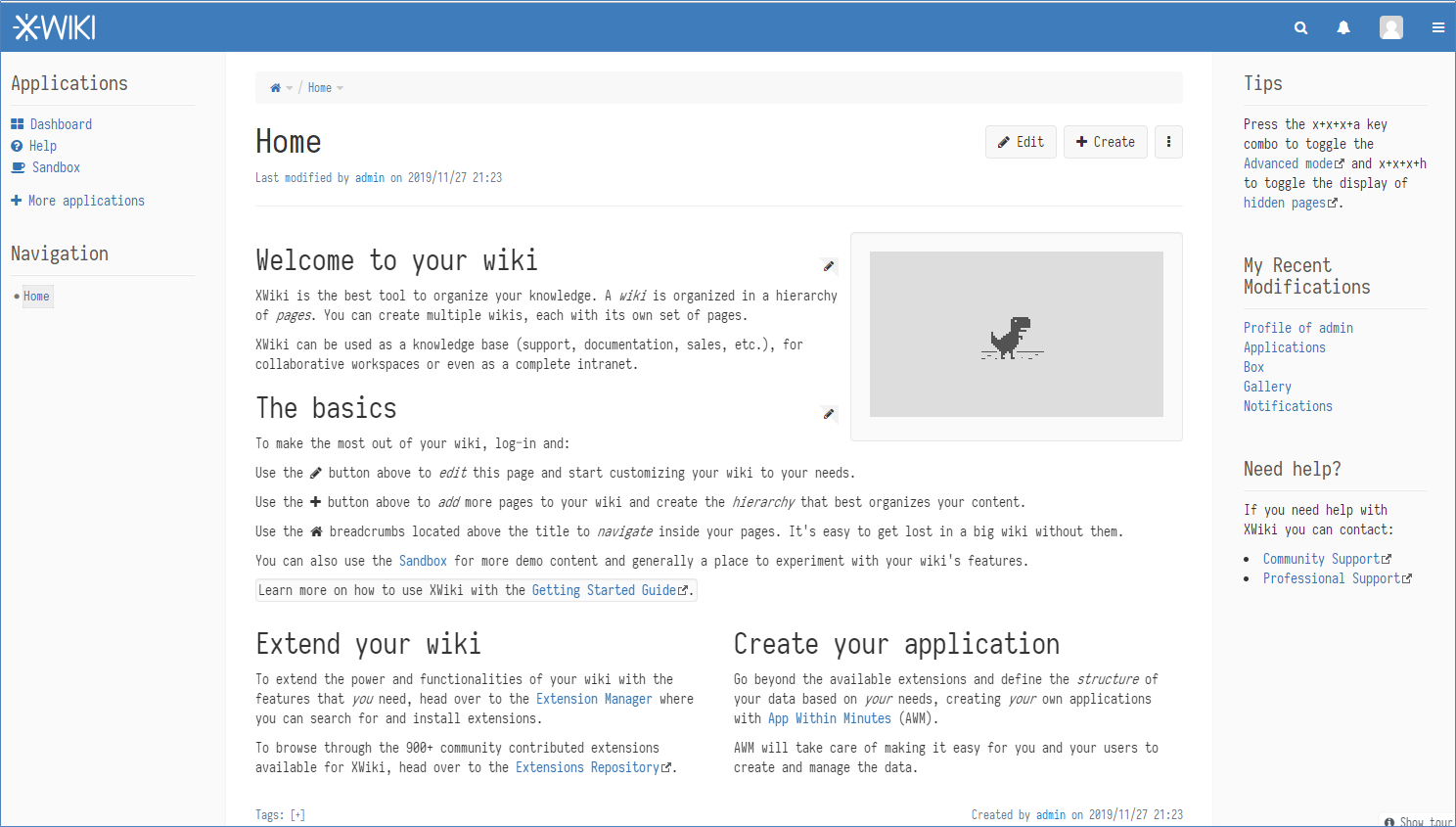Follow the Sandbox link in The basics
The image size is (1456, 827).
tap(423, 561)
